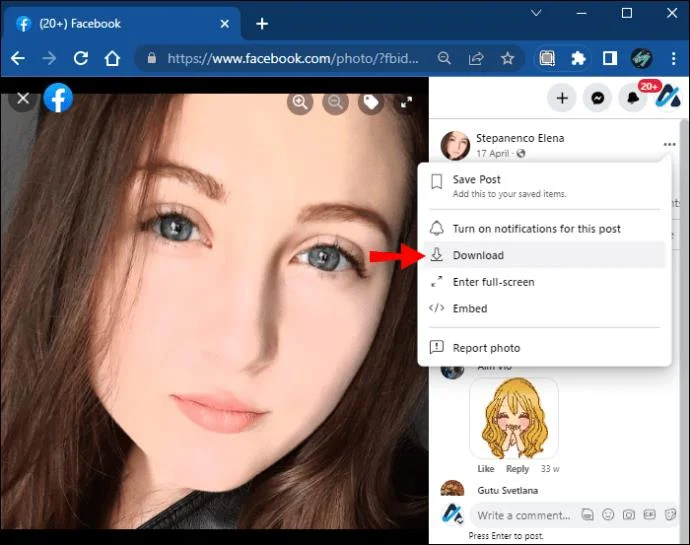The height and width of the screenshot is (545, 690).
Task: Click Like under the sticker comment
Action: (486, 469)
